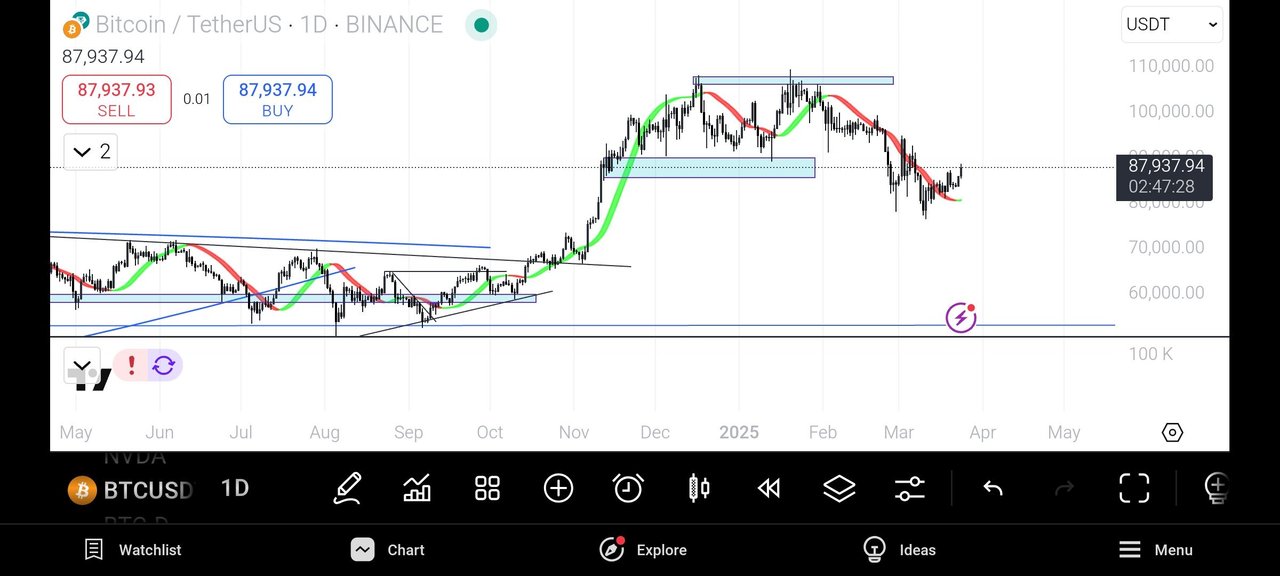Tap the circled plus add icon
Viewport: 1280px width, 576px height.
click(x=558, y=488)
